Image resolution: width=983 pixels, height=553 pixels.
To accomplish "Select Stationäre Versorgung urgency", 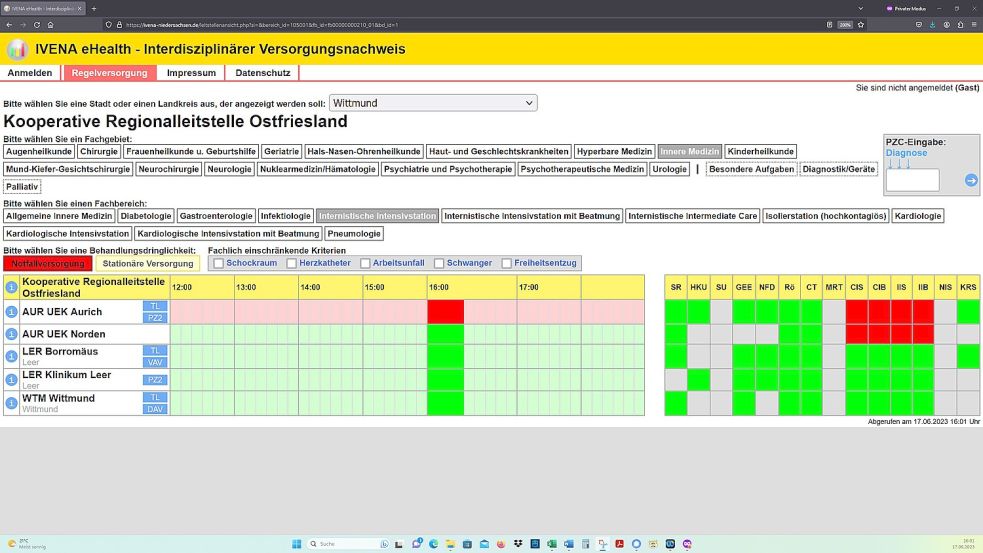I will [148, 263].
